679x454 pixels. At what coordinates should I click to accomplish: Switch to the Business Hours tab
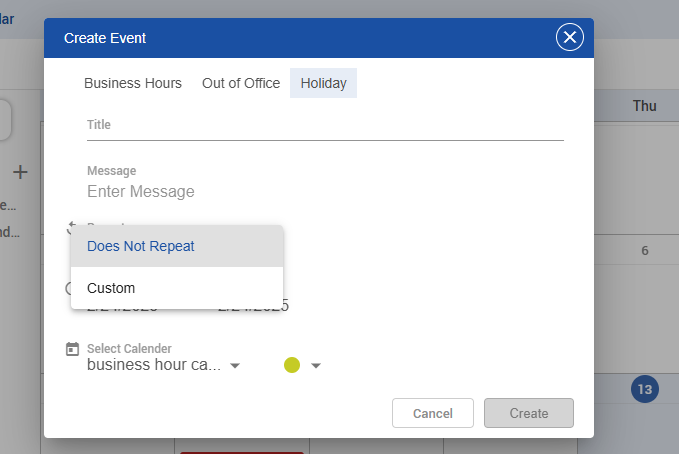tap(133, 83)
